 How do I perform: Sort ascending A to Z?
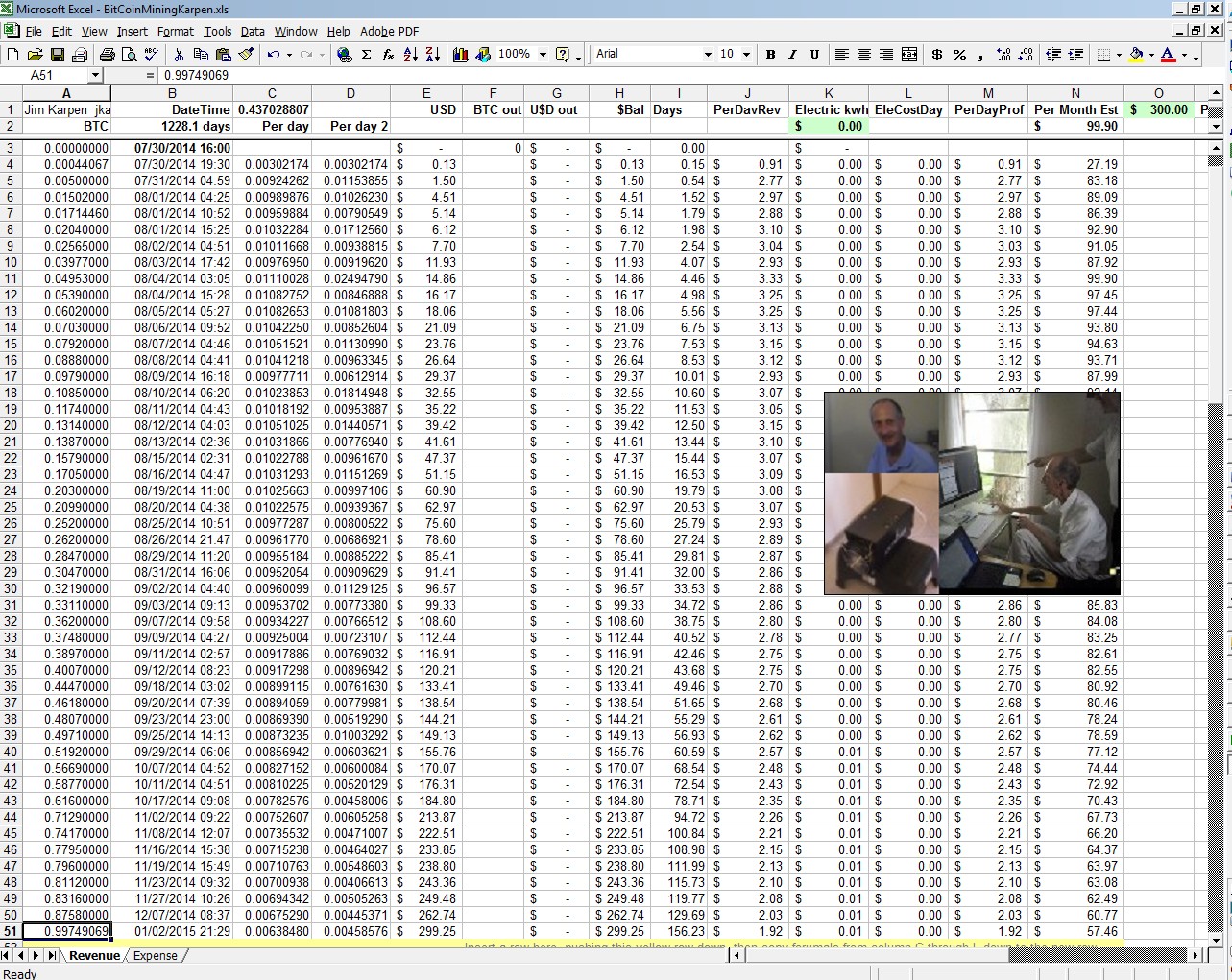pyautogui.click(x=411, y=55)
